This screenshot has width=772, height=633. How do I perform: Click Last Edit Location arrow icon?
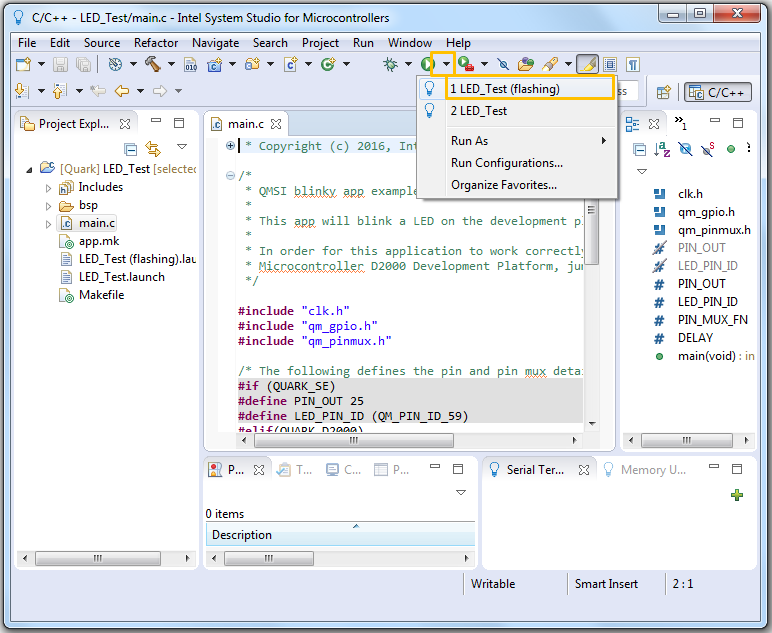click(x=98, y=91)
